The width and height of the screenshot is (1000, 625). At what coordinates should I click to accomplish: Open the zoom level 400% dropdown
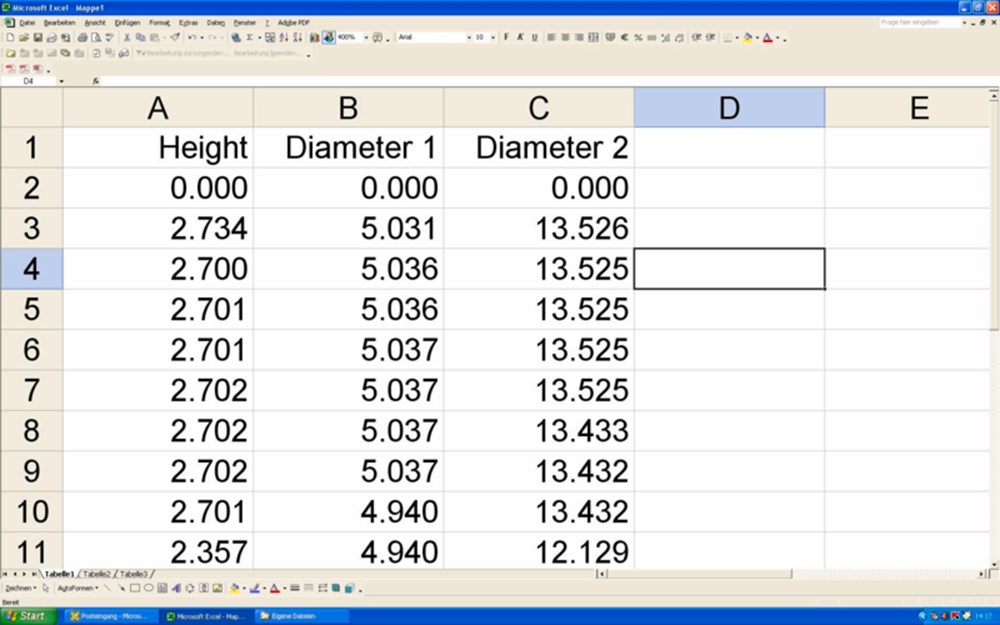click(365, 37)
